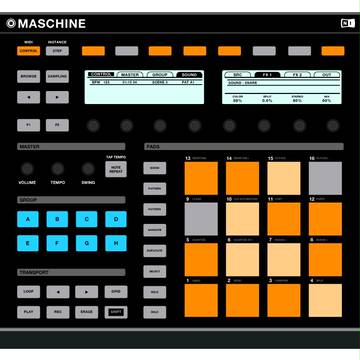This screenshot has width=360, height=360.
Task: Select group D
Action: (x=116, y=219)
